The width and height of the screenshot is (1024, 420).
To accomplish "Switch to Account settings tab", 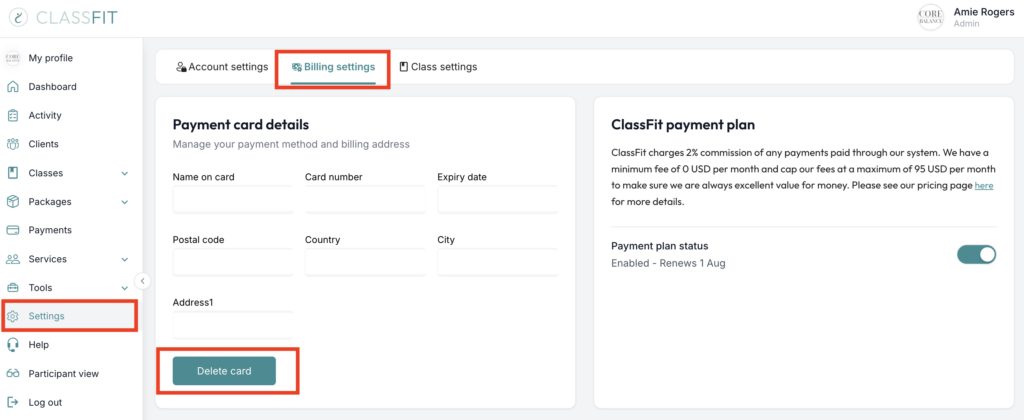I will click(x=222, y=67).
